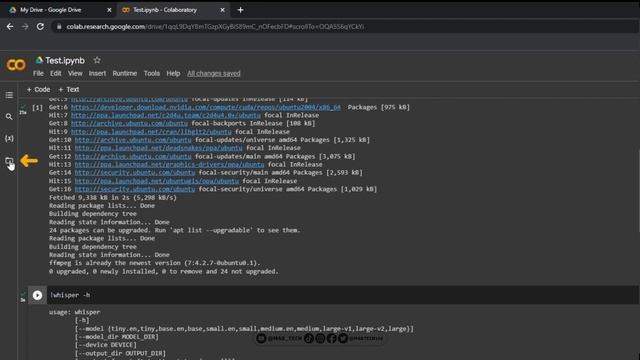The image size is (640, 360).
Task: Go back in the browser
Action: (10, 27)
